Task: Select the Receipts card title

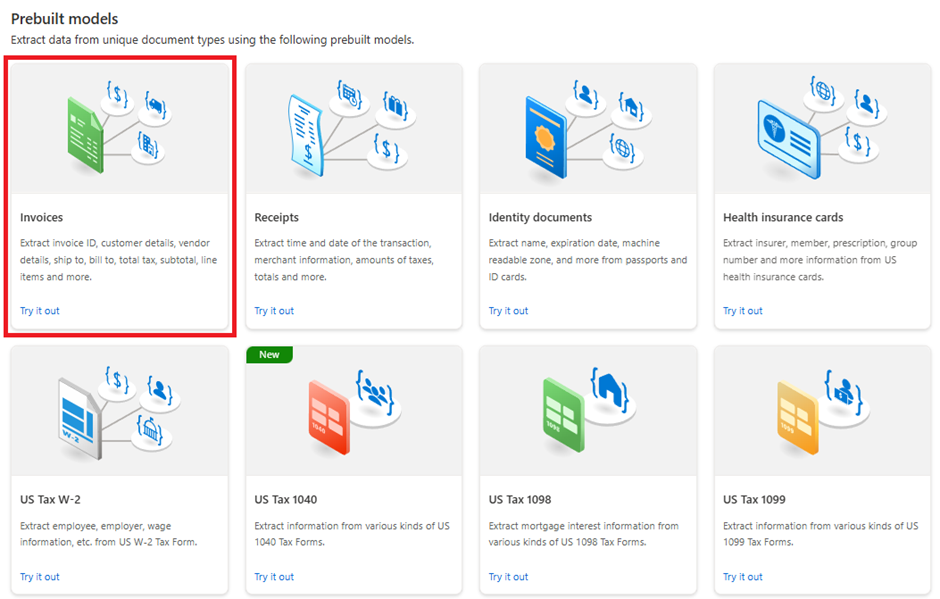Action: click(x=276, y=217)
